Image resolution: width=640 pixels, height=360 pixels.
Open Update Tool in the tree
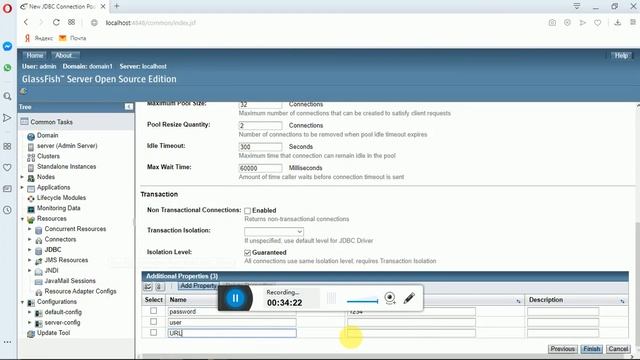point(53,333)
